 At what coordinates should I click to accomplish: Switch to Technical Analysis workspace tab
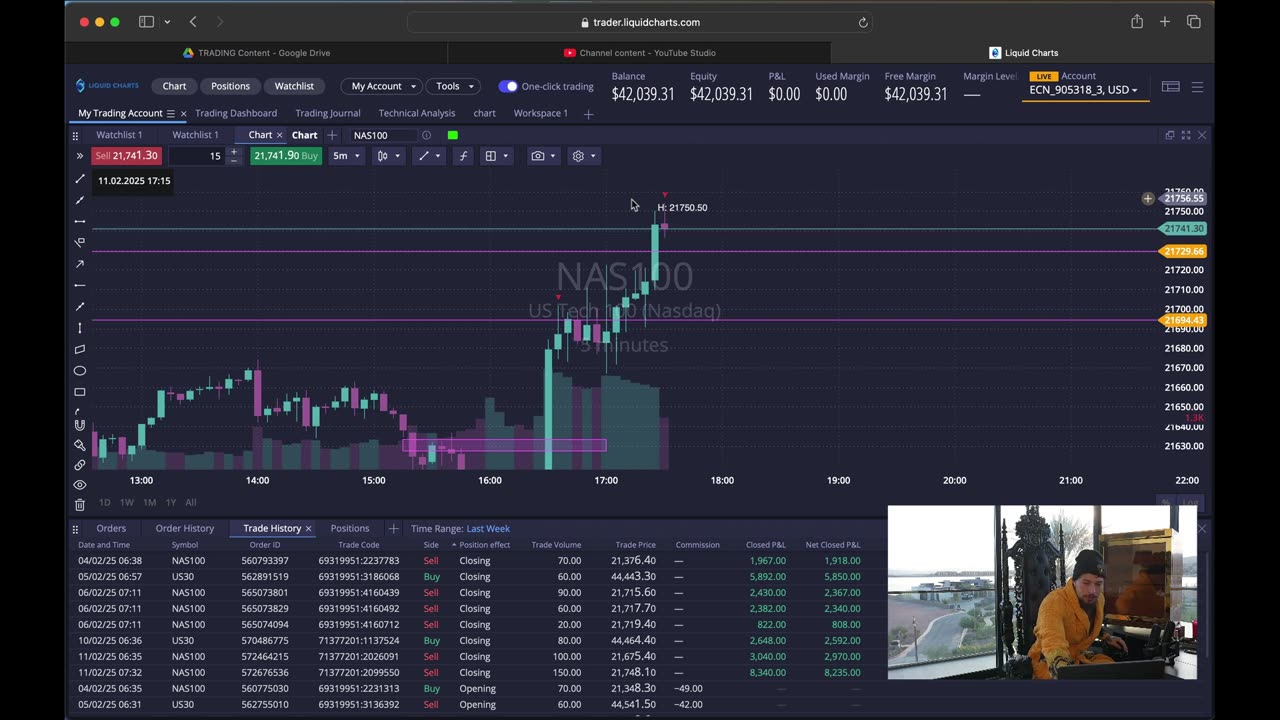click(x=417, y=113)
